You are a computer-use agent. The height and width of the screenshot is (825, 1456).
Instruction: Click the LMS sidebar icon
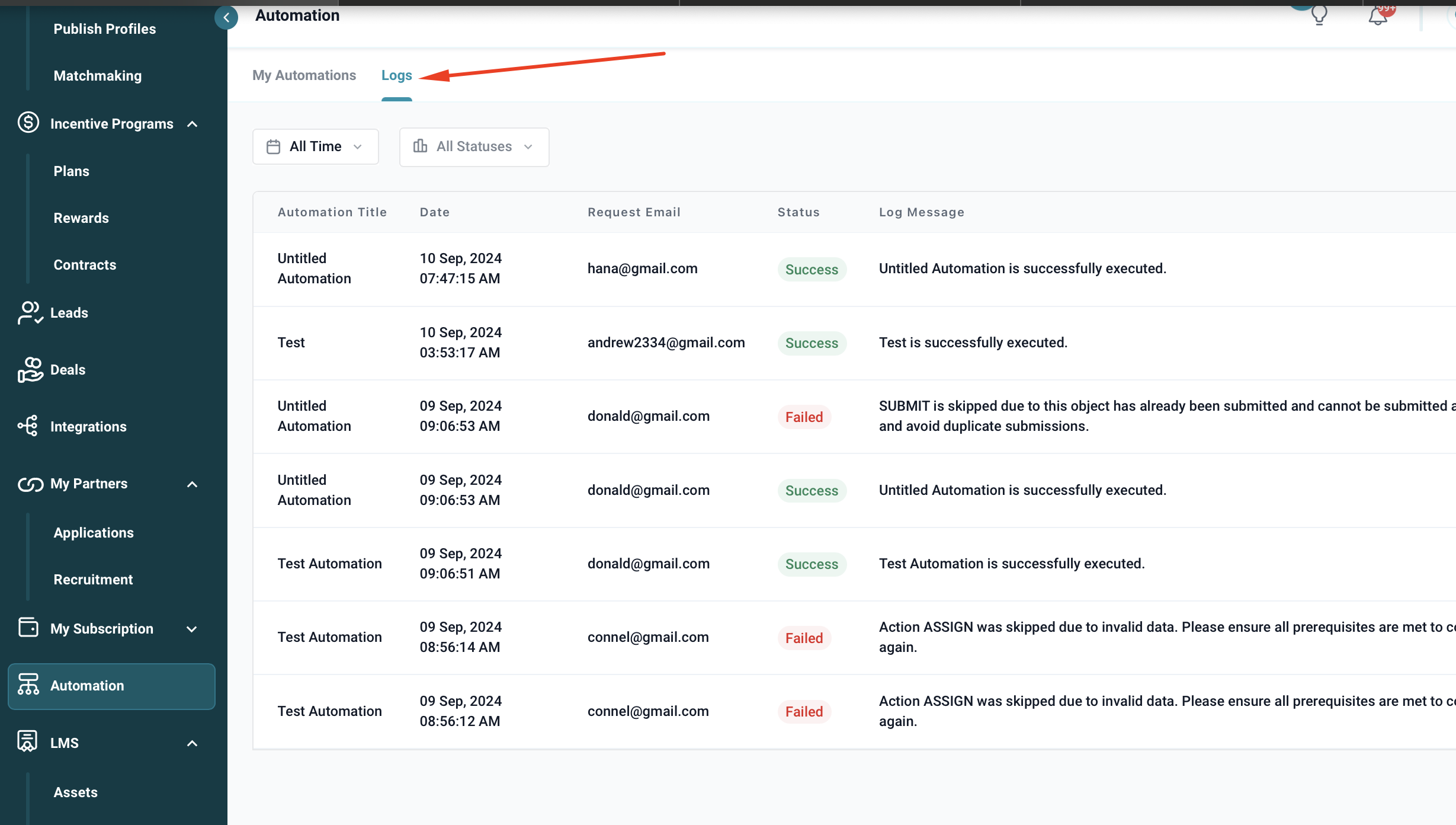tap(27, 741)
